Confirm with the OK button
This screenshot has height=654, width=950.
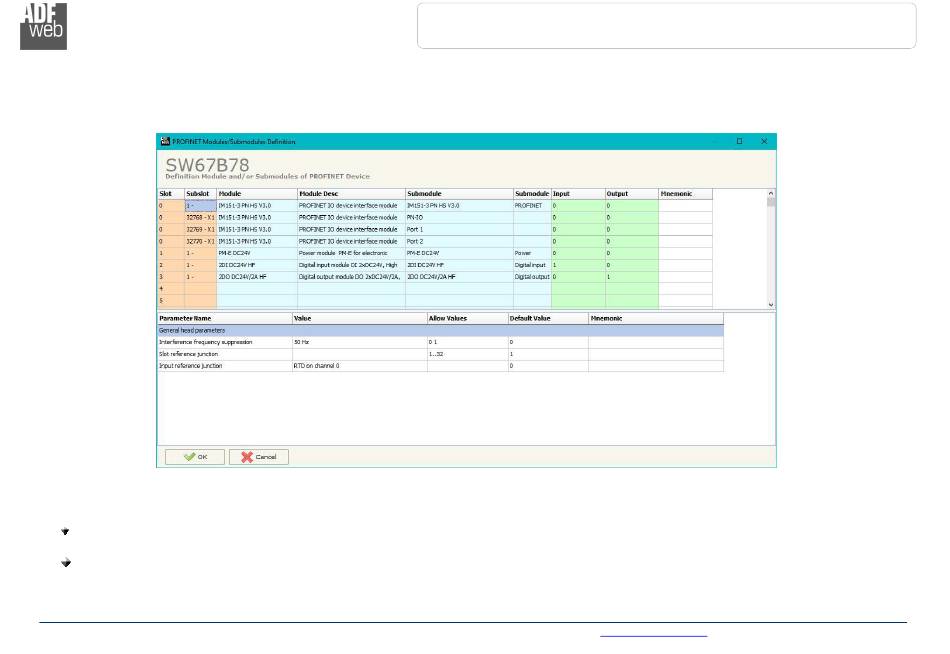click(x=195, y=457)
